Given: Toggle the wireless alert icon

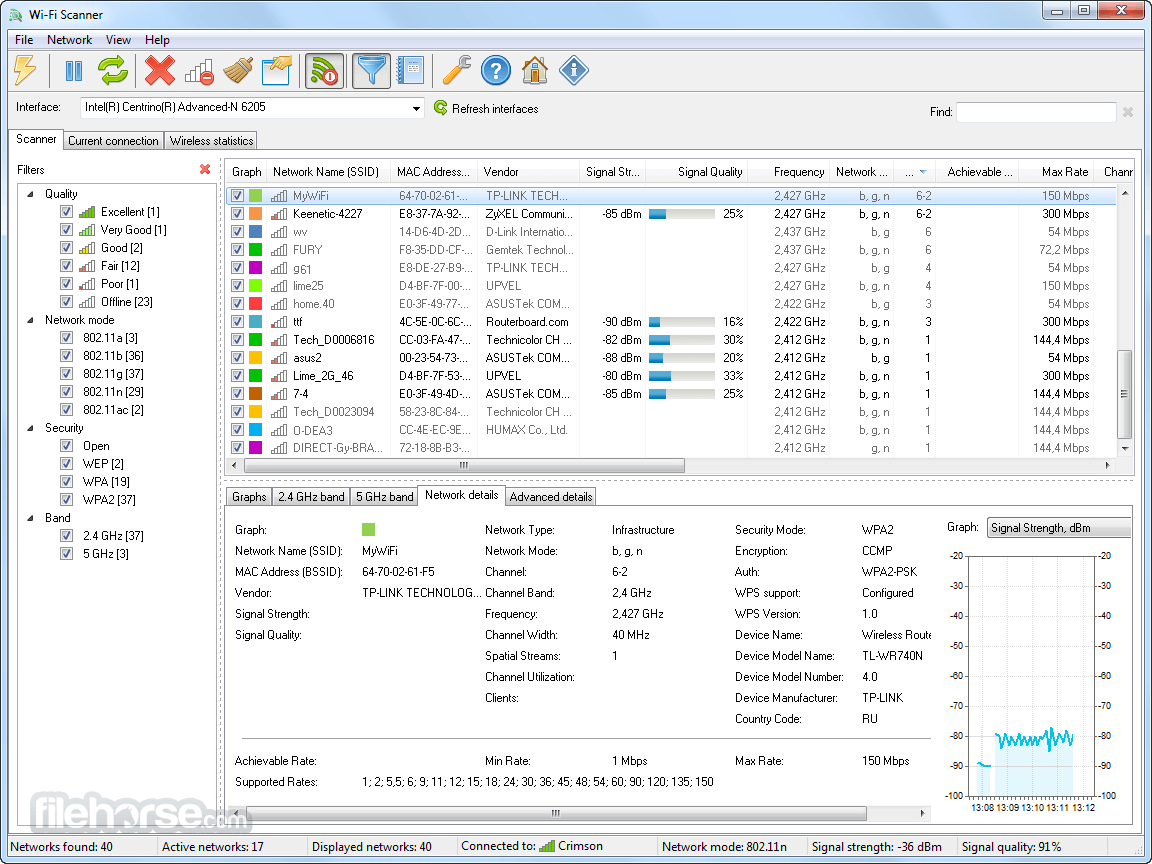Looking at the screenshot, I should (x=324, y=71).
